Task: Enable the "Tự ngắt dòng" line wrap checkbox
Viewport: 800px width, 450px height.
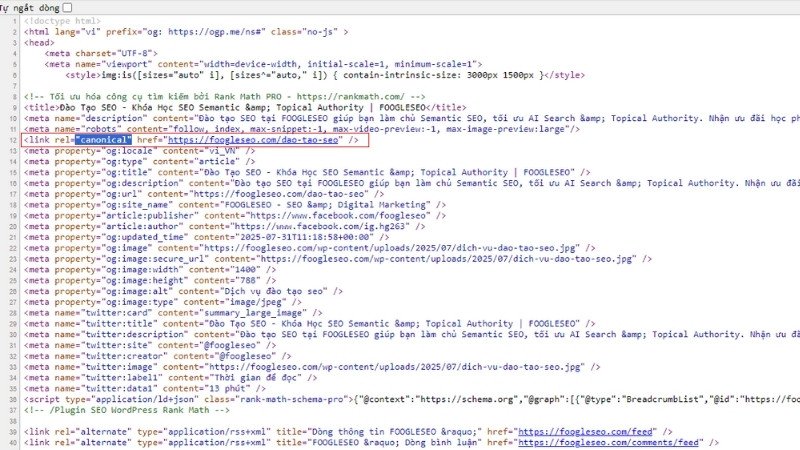Action: point(66,7)
